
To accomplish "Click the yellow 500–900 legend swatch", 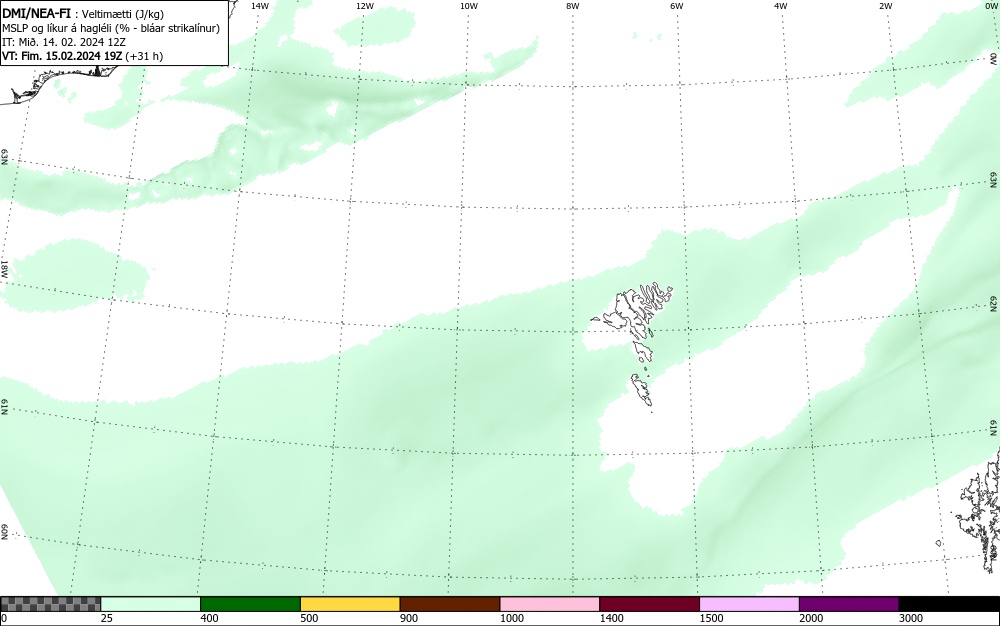I will (x=350, y=604).
